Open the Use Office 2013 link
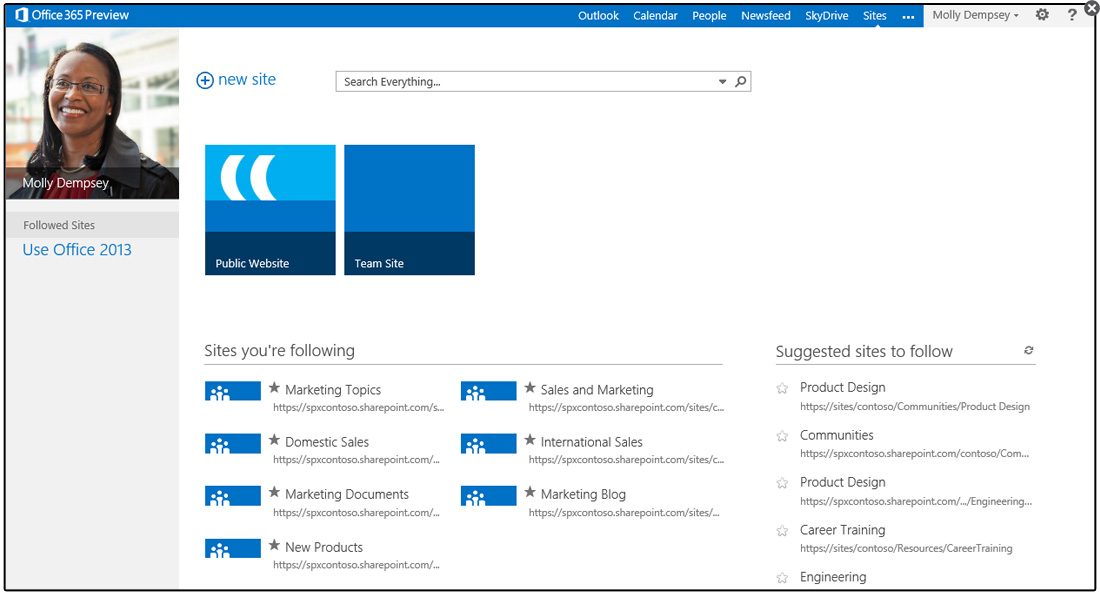Viewport: 1100px width, 595px height. pos(77,250)
